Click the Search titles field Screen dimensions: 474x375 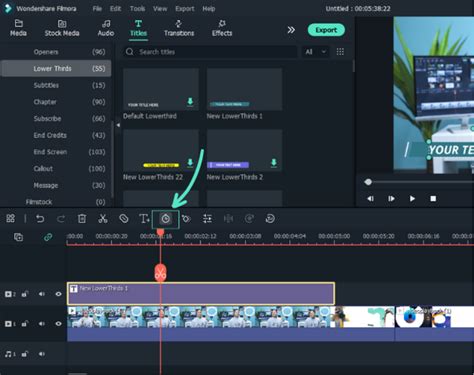point(210,52)
